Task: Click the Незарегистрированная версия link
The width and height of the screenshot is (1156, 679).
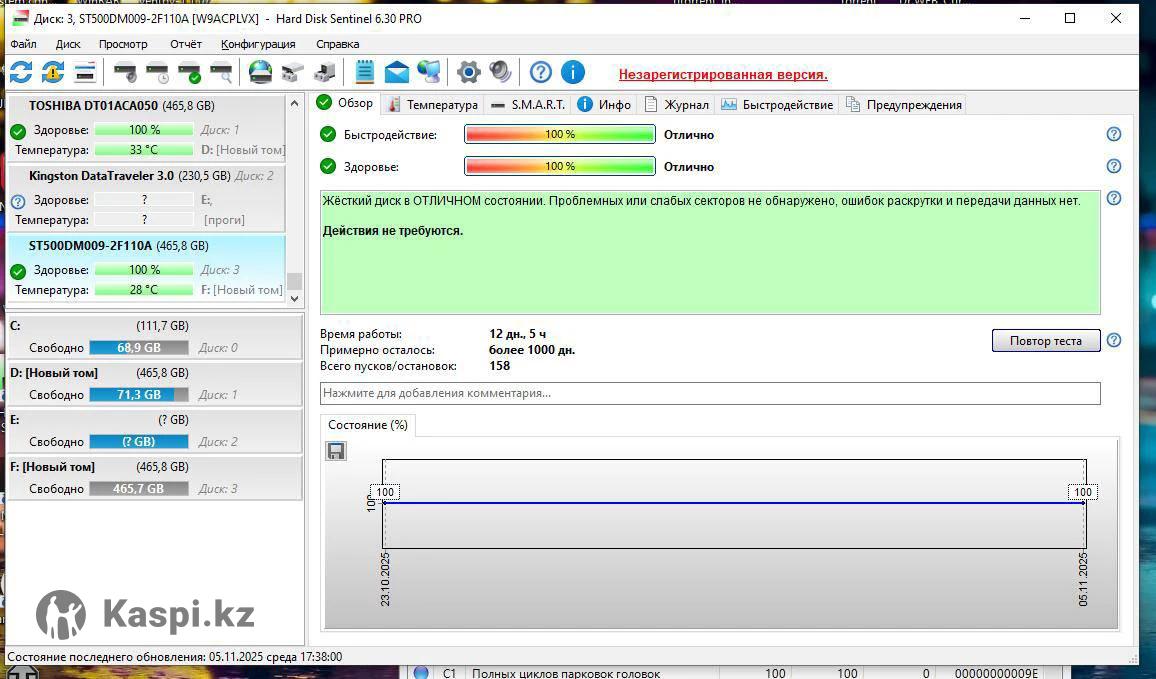Action: click(722, 74)
